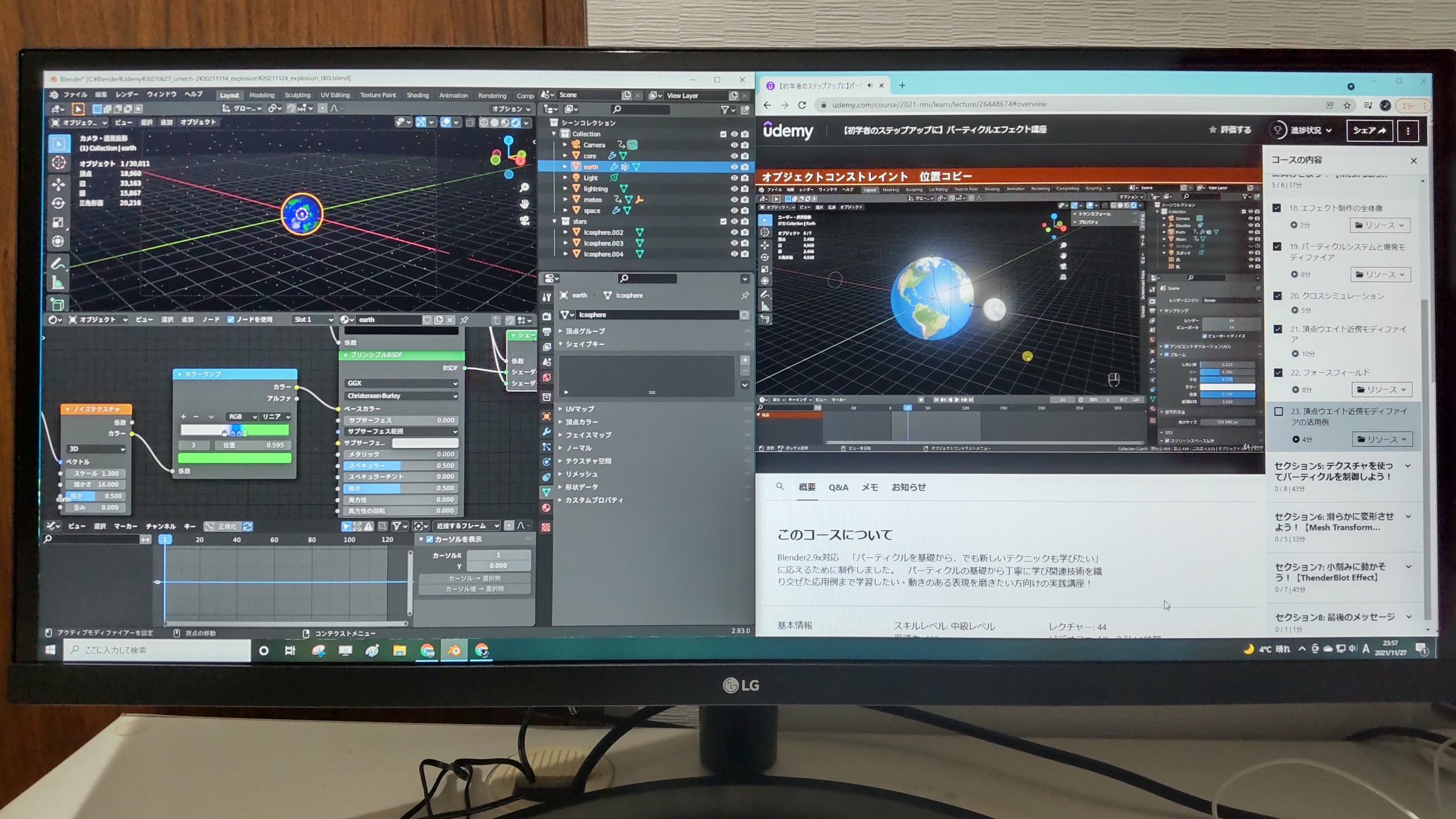The height and width of the screenshot is (819, 1456).
Task: Select the Transform tool in Blender viewport toolbar
Action: coord(59,242)
